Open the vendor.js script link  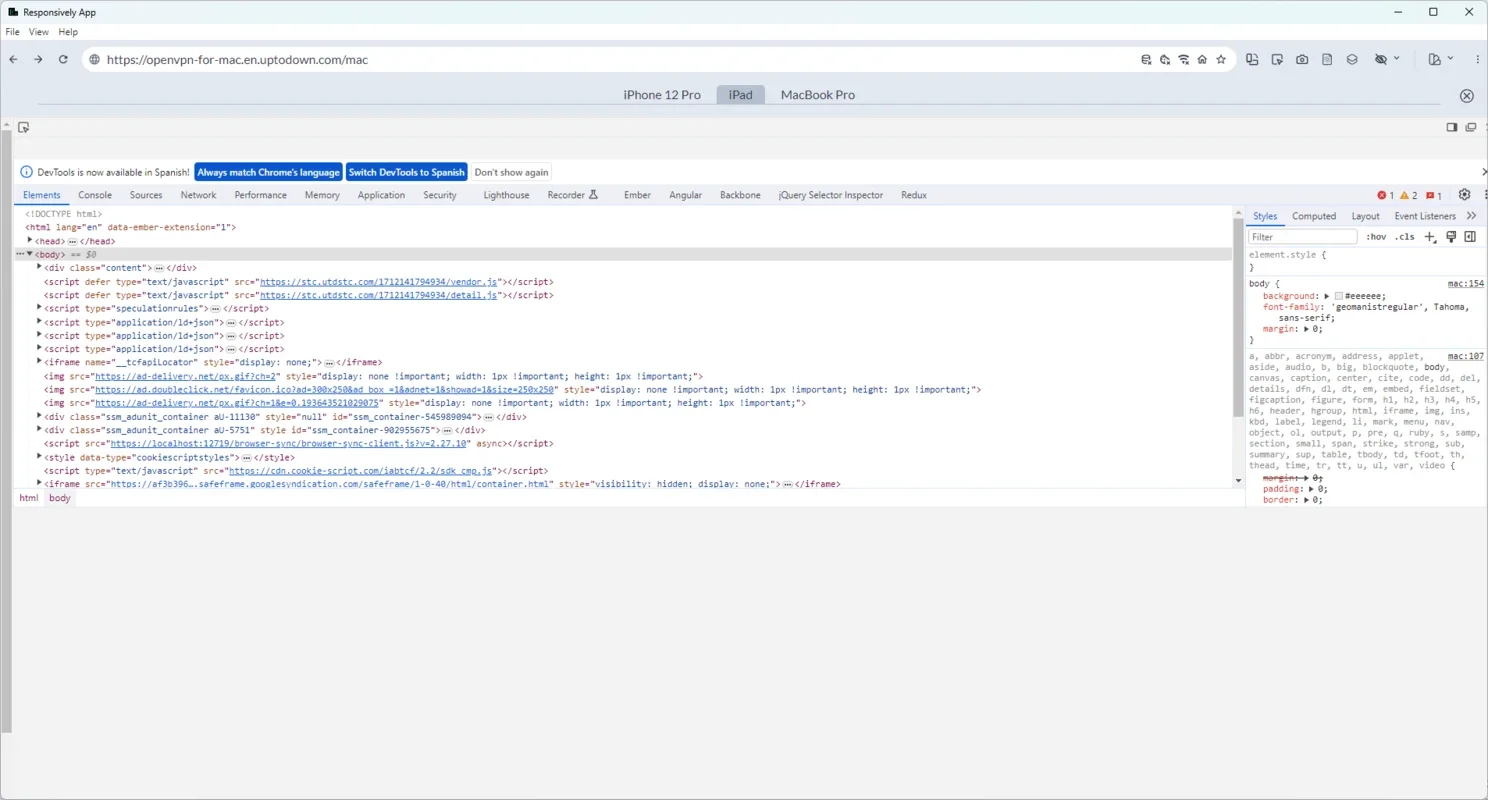(x=379, y=282)
